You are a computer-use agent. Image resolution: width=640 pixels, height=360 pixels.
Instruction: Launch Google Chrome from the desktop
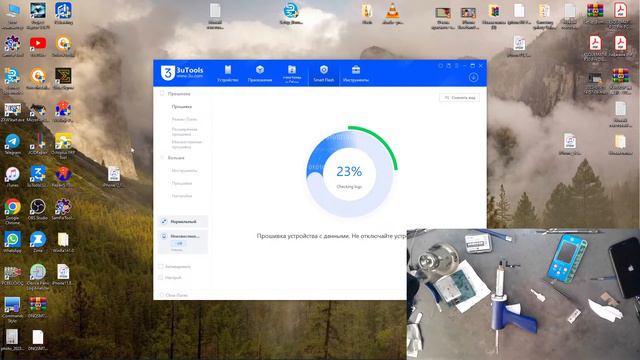pos(13,211)
